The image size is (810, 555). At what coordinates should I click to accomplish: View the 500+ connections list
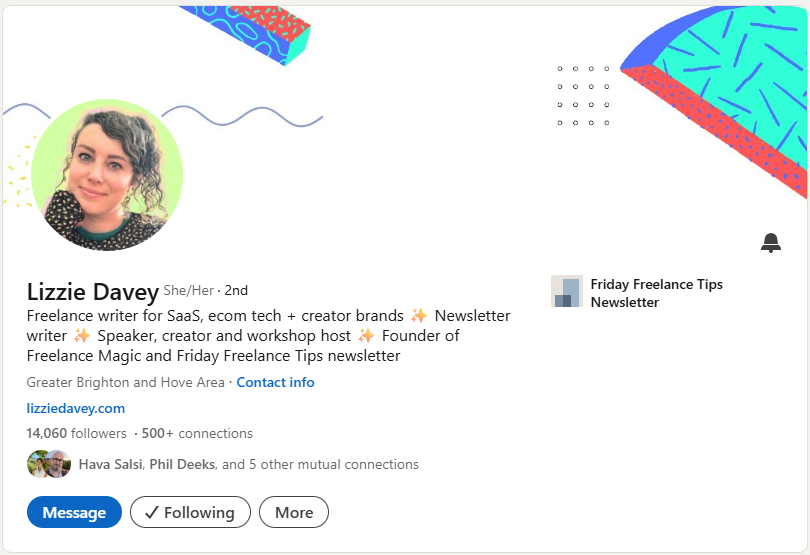[x=197, y=433]
